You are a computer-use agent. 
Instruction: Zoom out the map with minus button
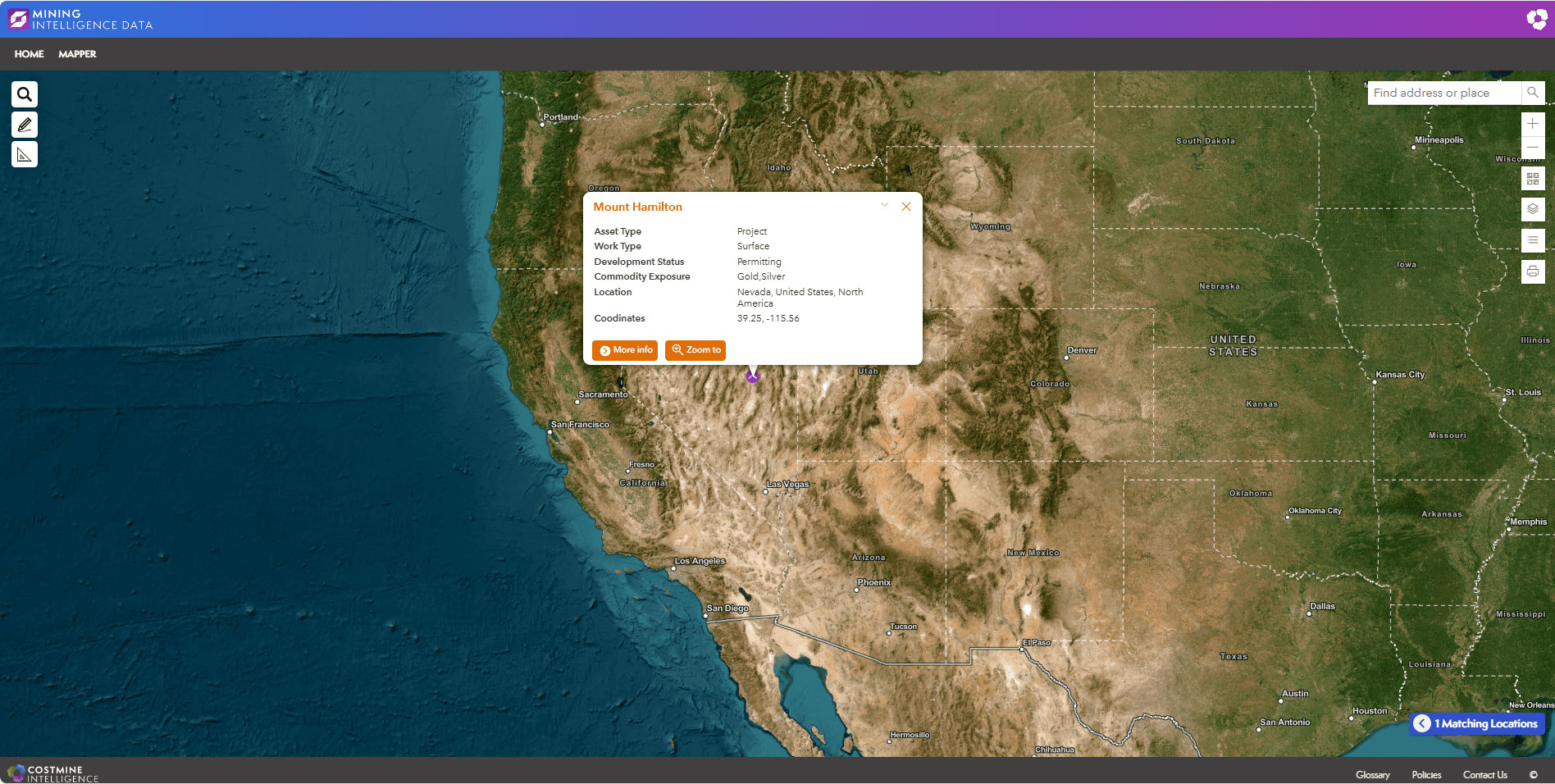click(x=1532, y=148)
